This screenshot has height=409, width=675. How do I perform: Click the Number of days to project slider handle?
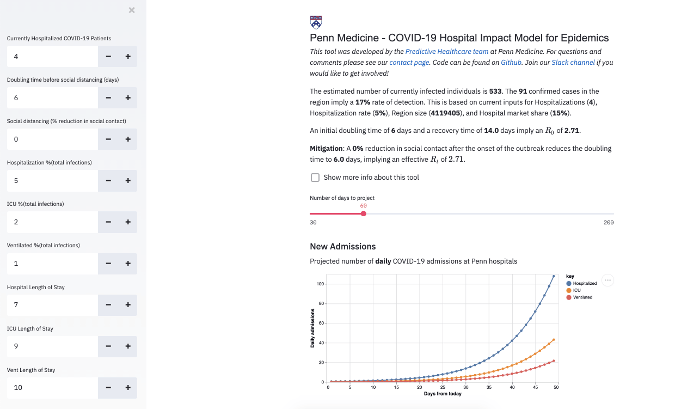click(363, 212)
